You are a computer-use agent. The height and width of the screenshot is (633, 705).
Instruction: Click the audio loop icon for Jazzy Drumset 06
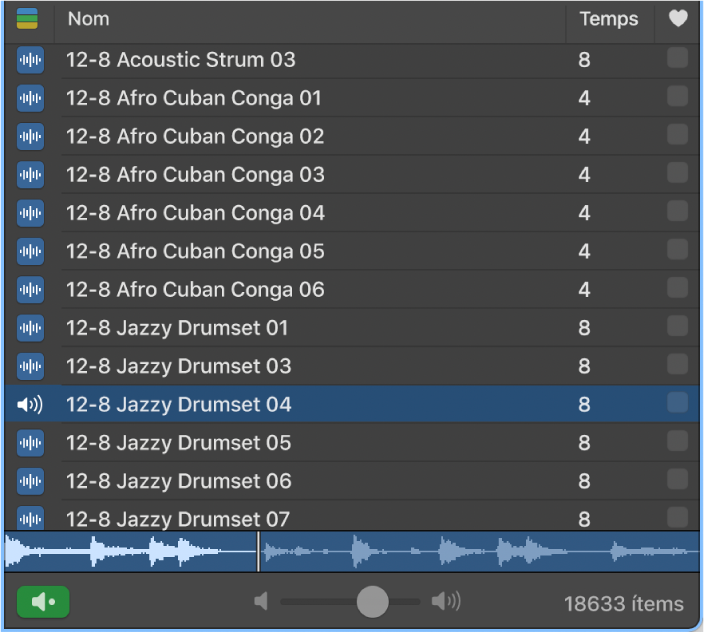click(31, 481)
